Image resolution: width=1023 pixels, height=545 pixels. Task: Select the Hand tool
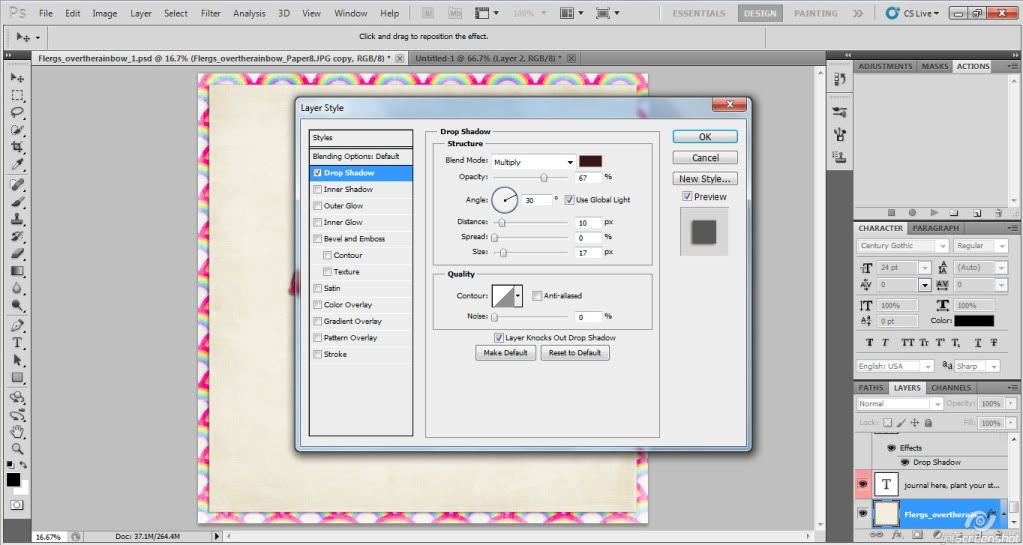tap(17, 431)
